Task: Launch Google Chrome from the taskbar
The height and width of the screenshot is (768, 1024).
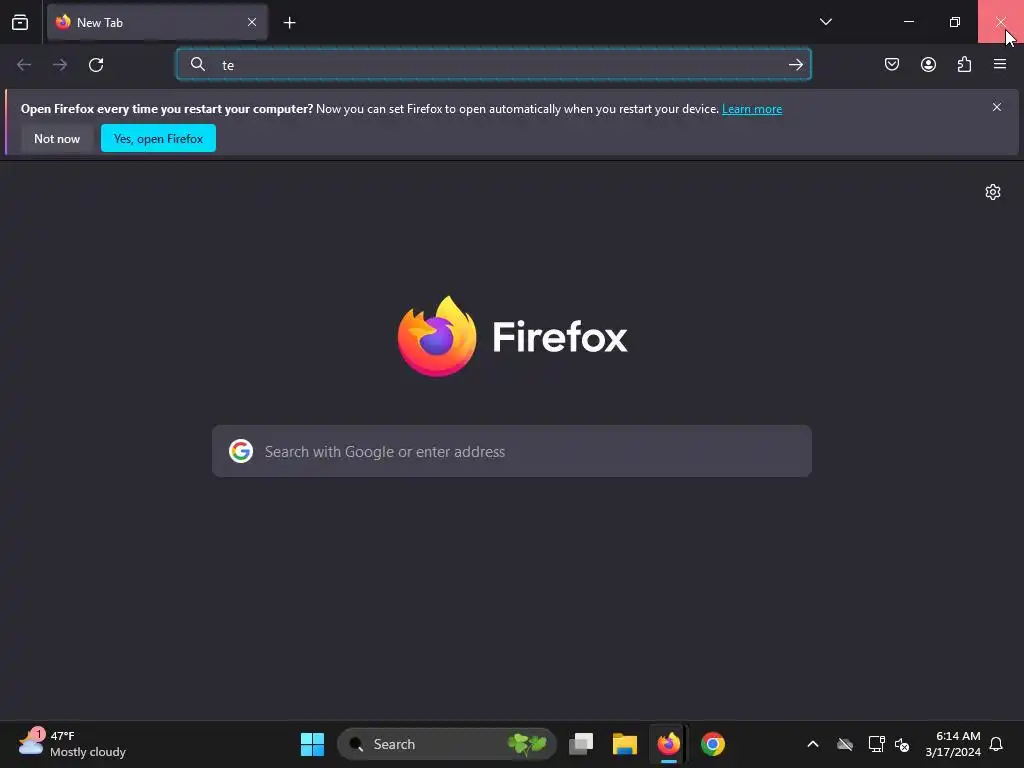Action: point(712,744)
